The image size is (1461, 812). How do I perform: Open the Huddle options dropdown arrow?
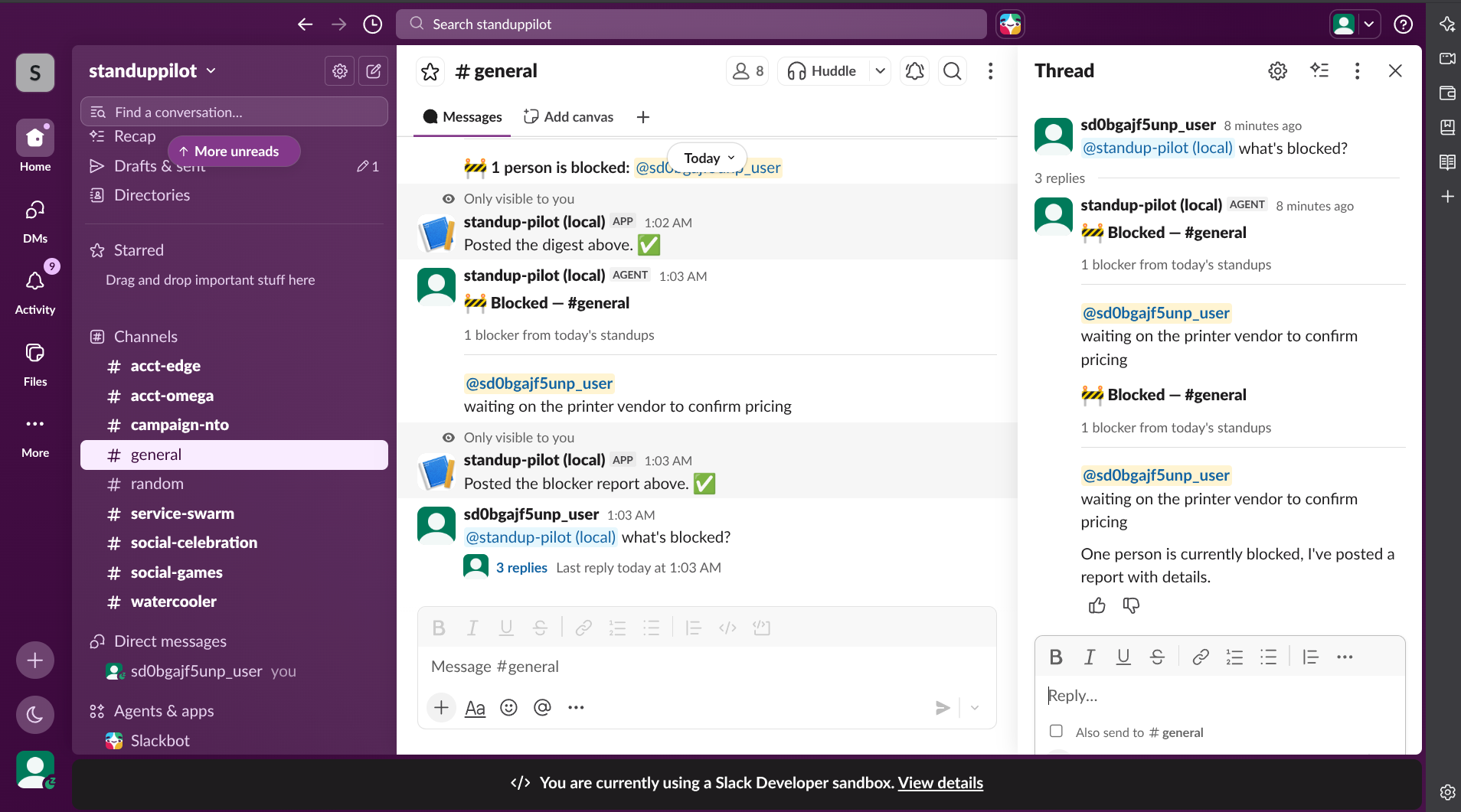881,71
